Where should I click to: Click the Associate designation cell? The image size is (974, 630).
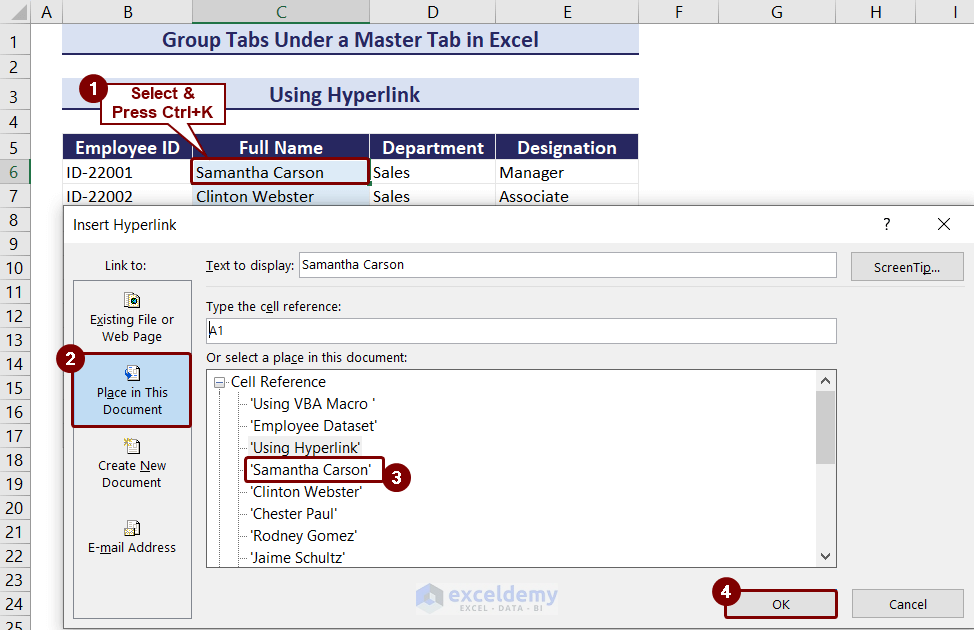(x=567, y=196)
